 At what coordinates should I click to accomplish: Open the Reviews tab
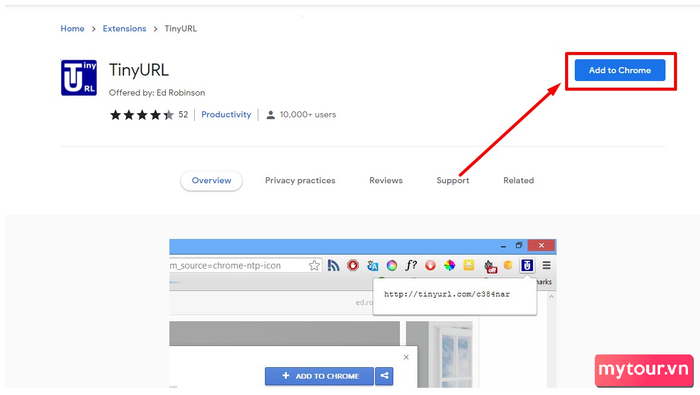tap(386, 181)
